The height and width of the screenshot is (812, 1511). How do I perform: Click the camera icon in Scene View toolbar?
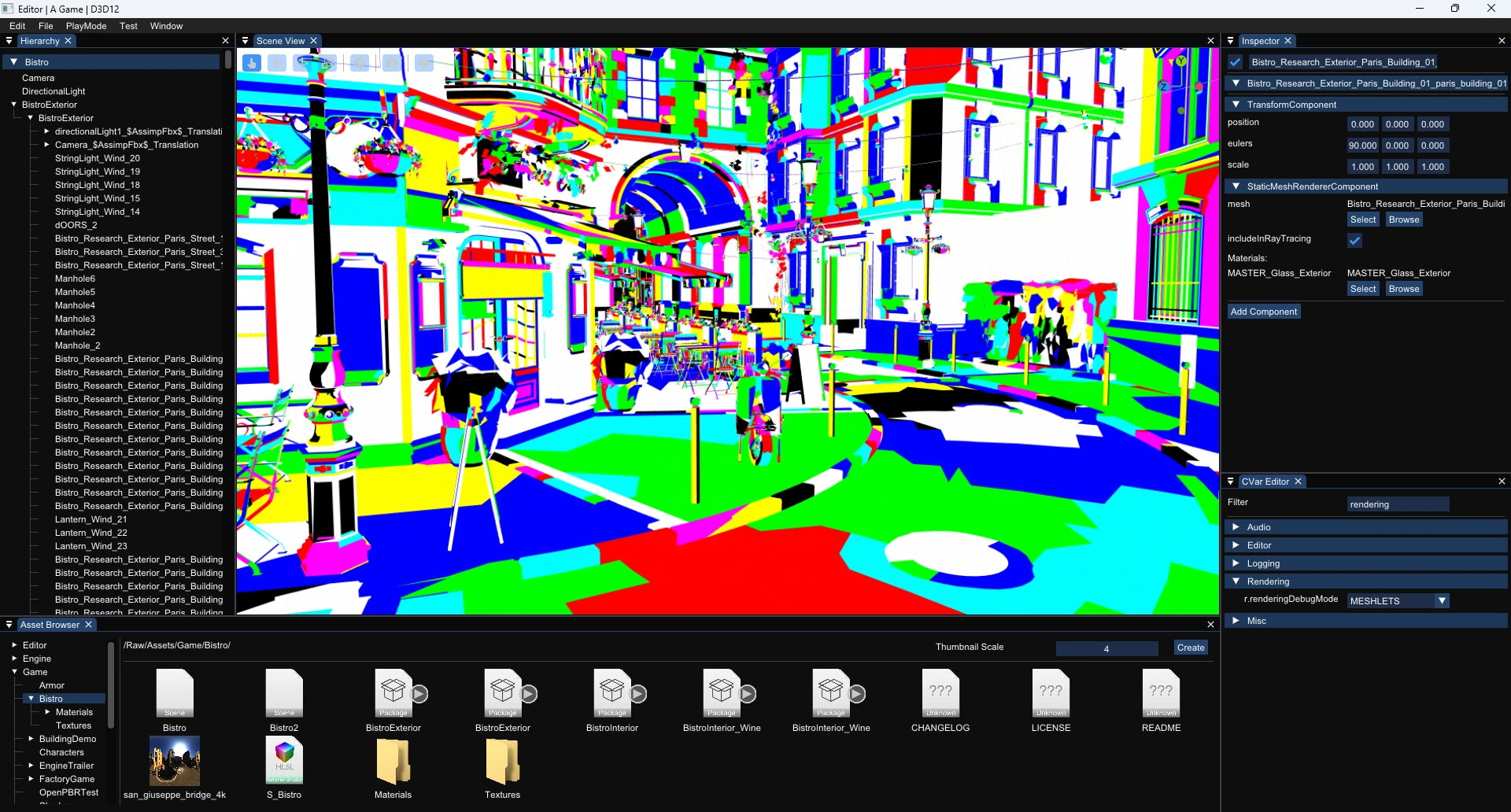click(393, 63)
